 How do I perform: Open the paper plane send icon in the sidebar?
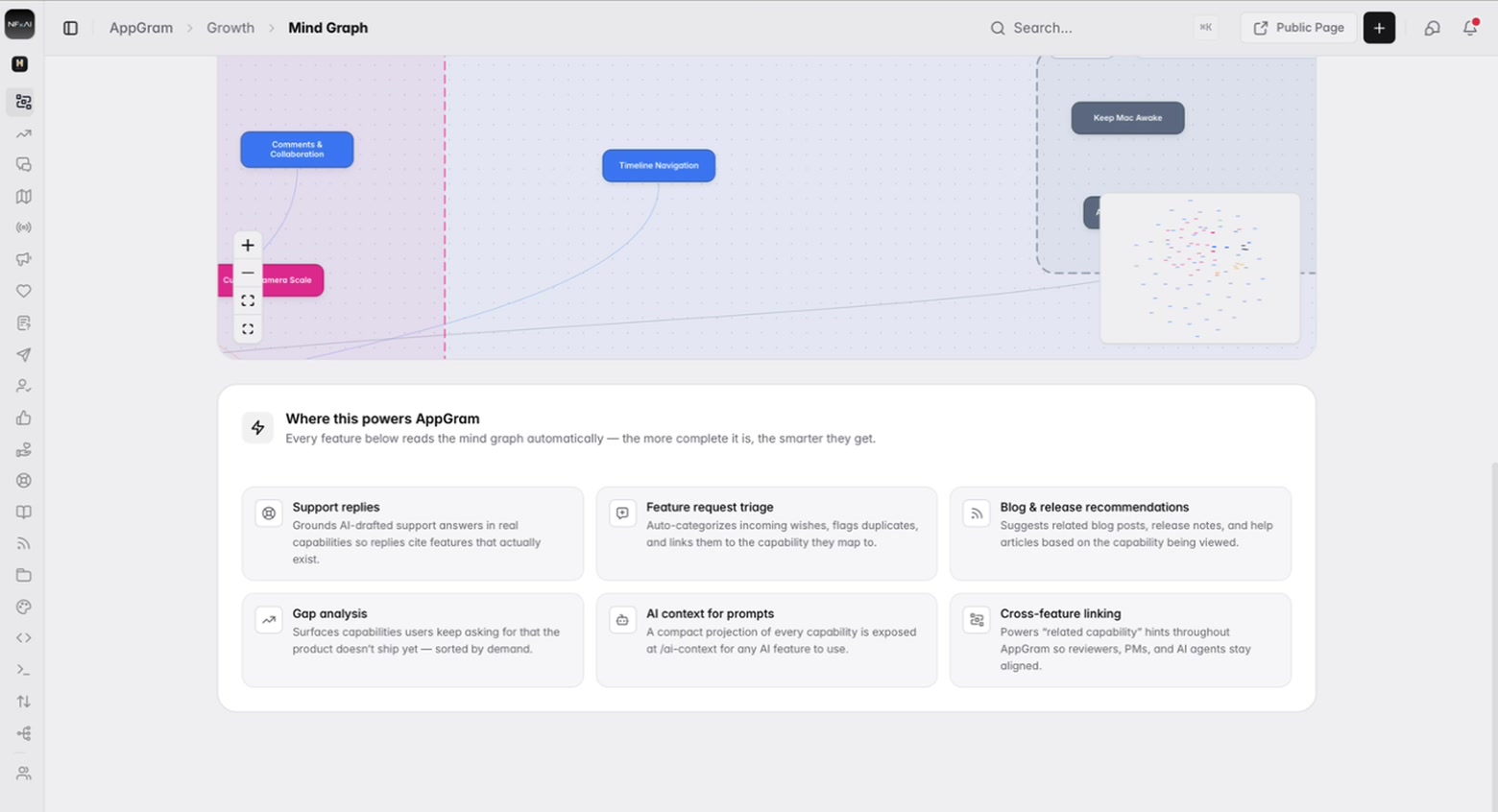[x=23, y=354]
